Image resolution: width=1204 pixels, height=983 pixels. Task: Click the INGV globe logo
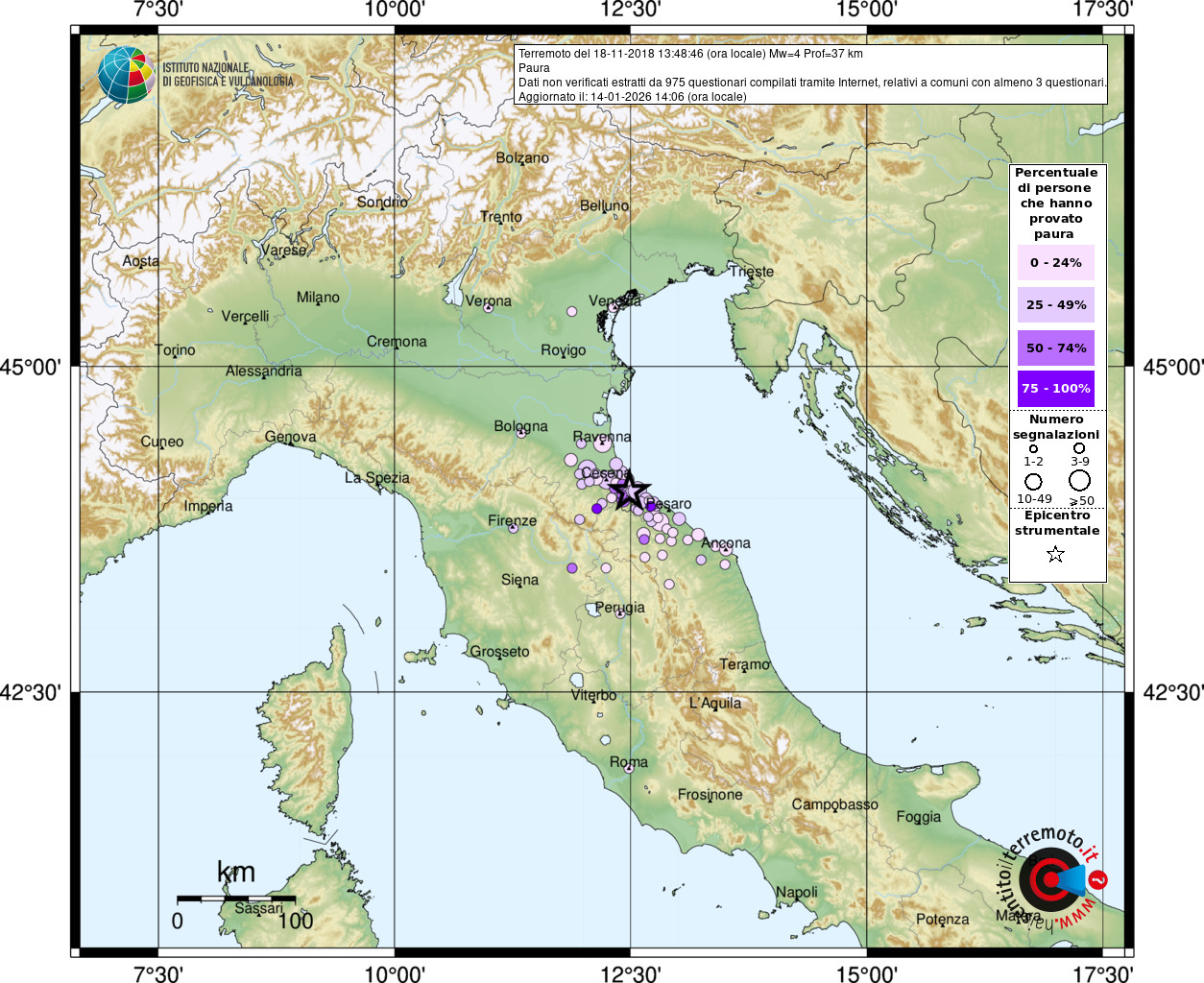126,75
